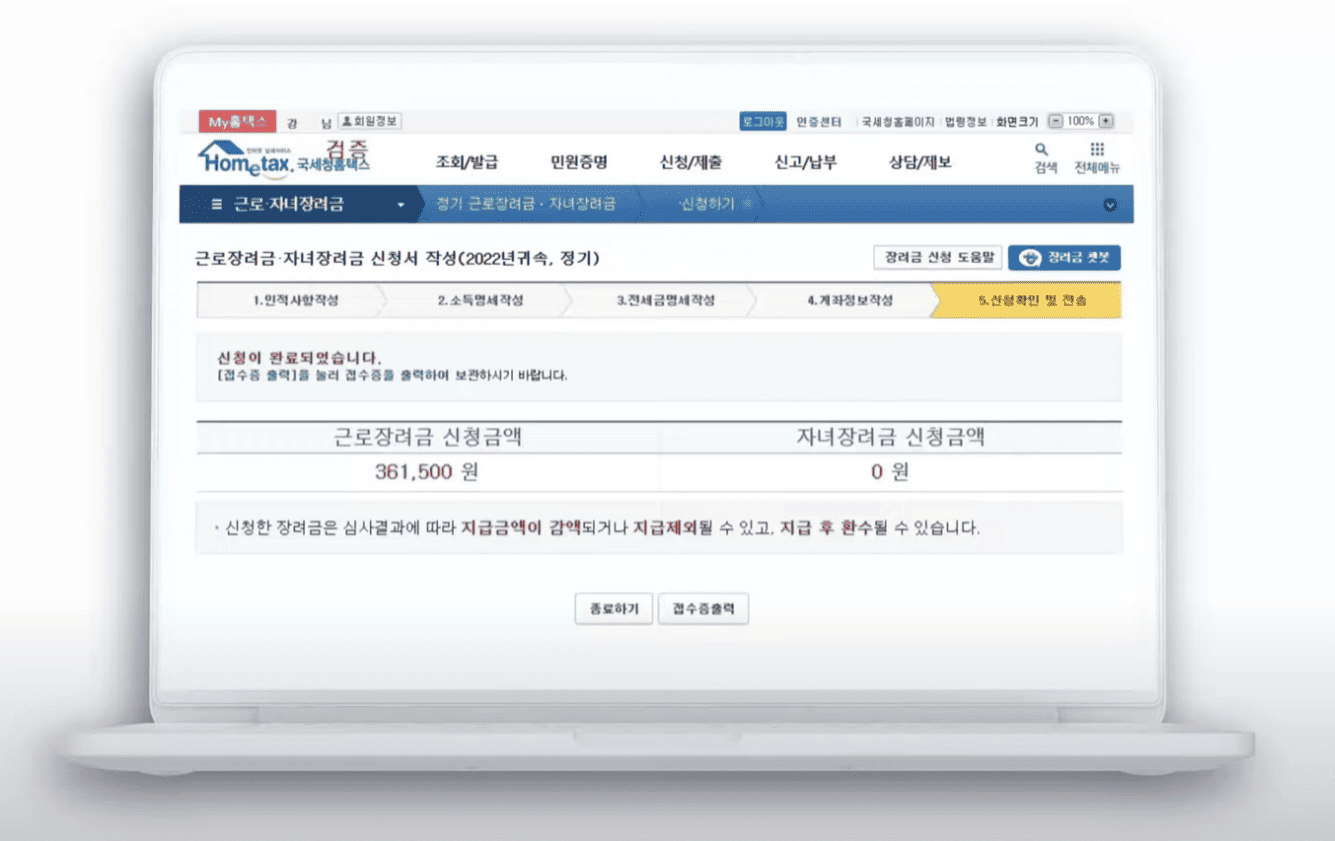Expand the 근로·자녀장려금 dropdown arrow
1335x841 pixels.
pyautogui.click(x=400, y=205)
